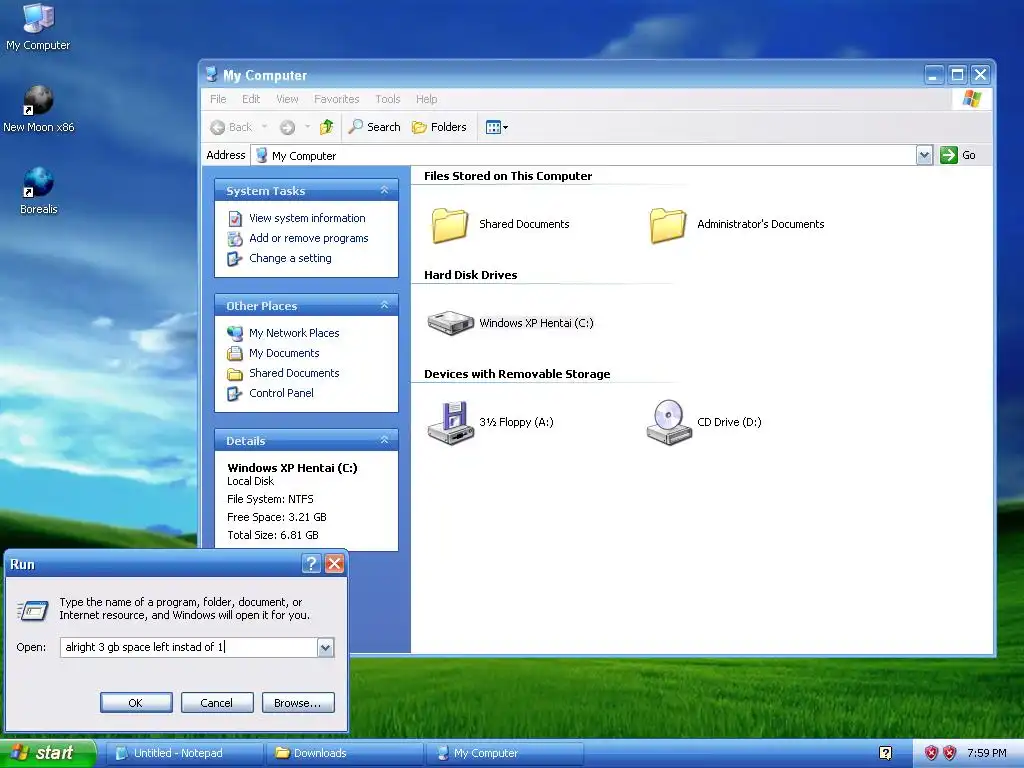Image resolution: width=1024 pixels, height=768 pixels.
Task: Click the Search toolbar button
Action: coord(374,127)
